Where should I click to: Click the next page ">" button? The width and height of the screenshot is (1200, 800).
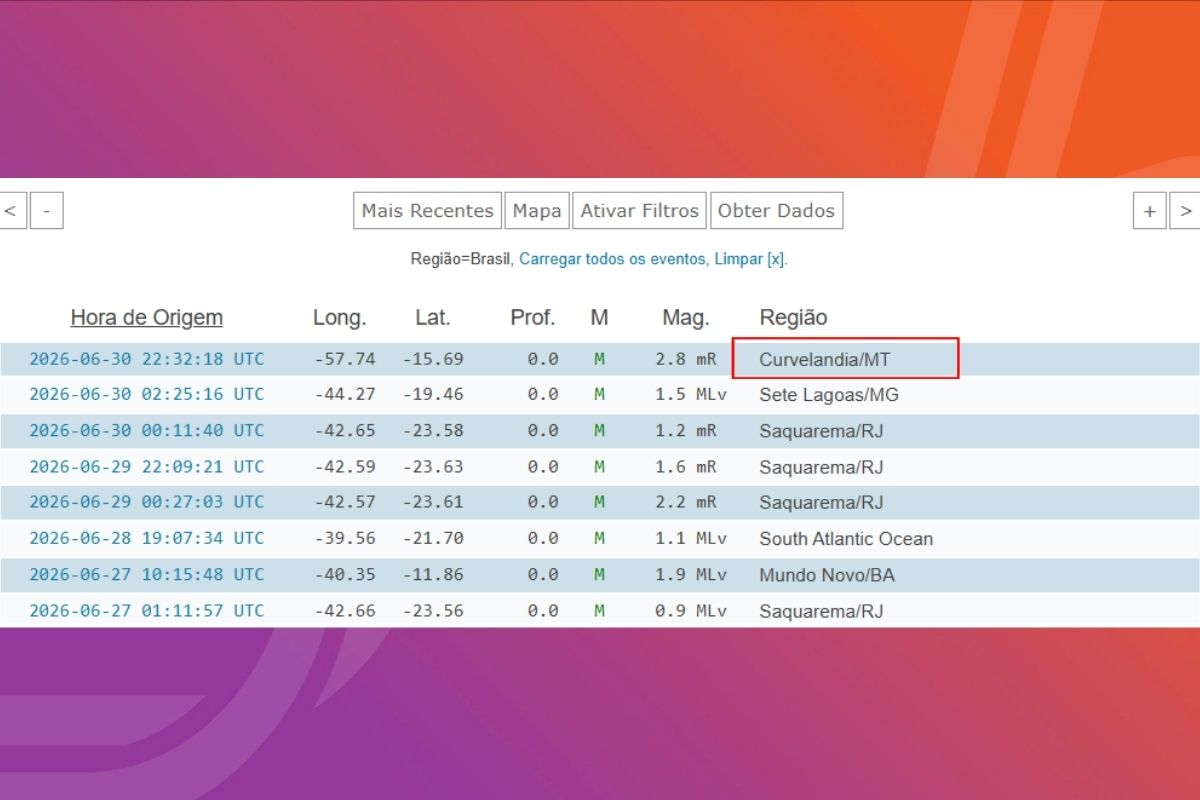tap(1186, 211)
